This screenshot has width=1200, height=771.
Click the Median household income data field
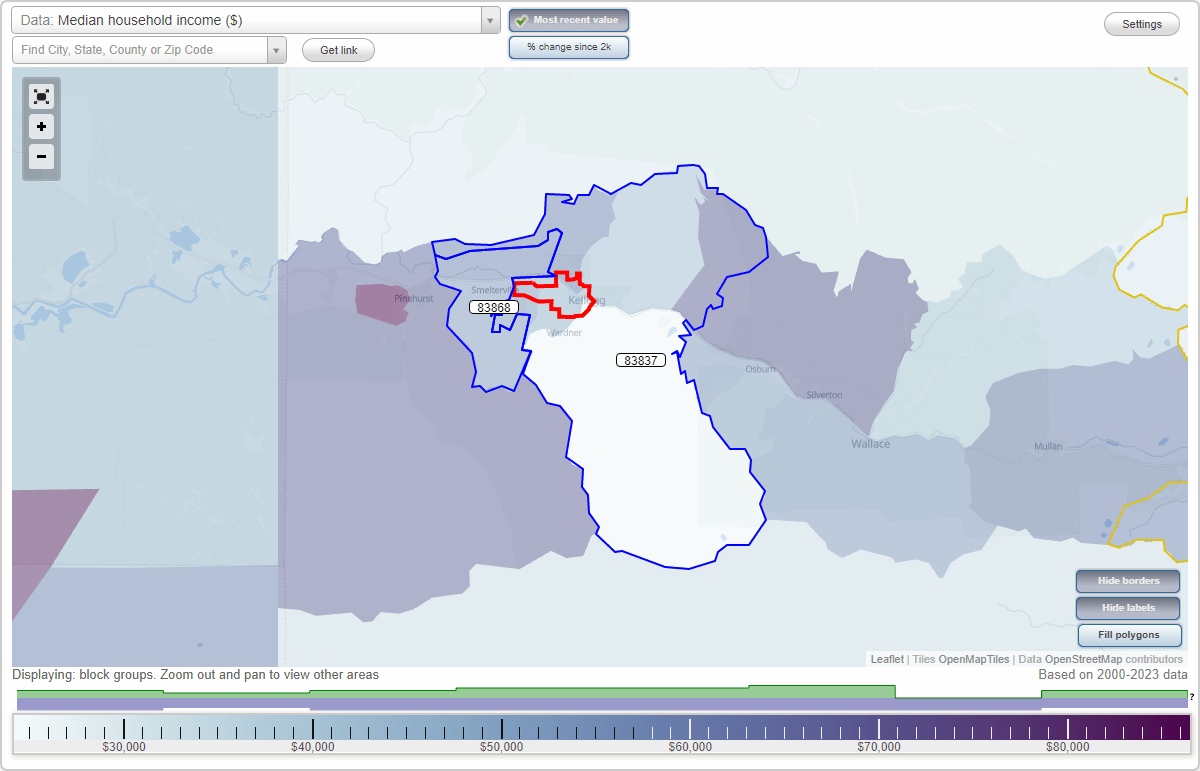[x=246, y=20]
